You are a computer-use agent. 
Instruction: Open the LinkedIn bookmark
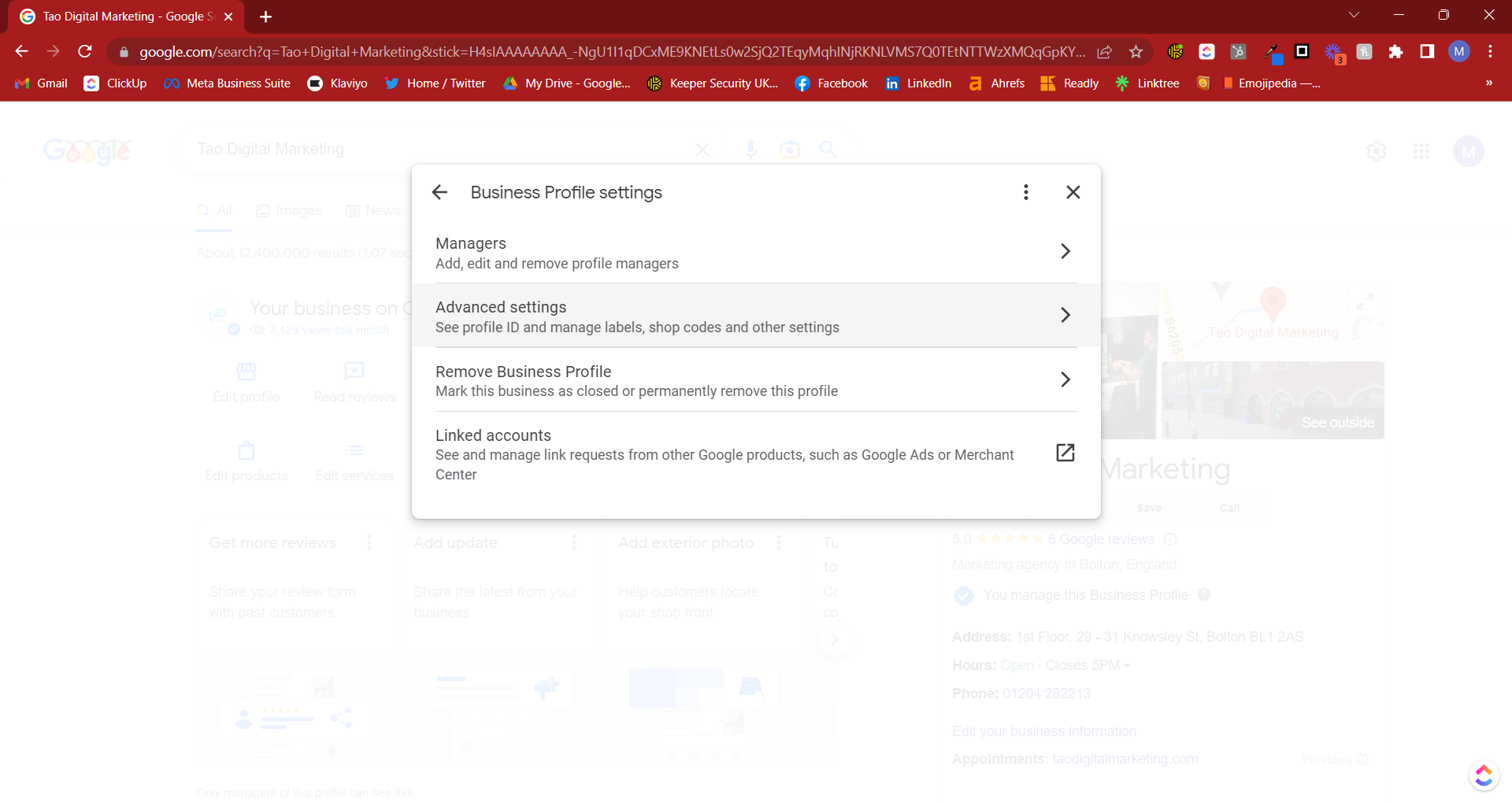pos(918,83)
